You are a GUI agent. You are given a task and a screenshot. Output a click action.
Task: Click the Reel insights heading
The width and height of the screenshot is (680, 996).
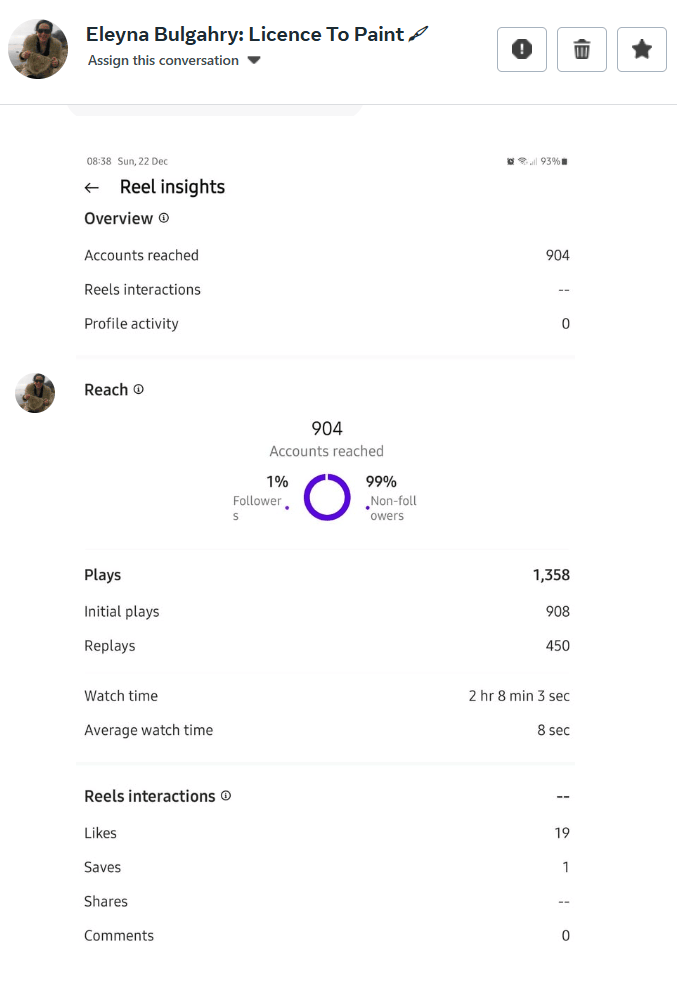pyautogui.click(x=173, y=187)
